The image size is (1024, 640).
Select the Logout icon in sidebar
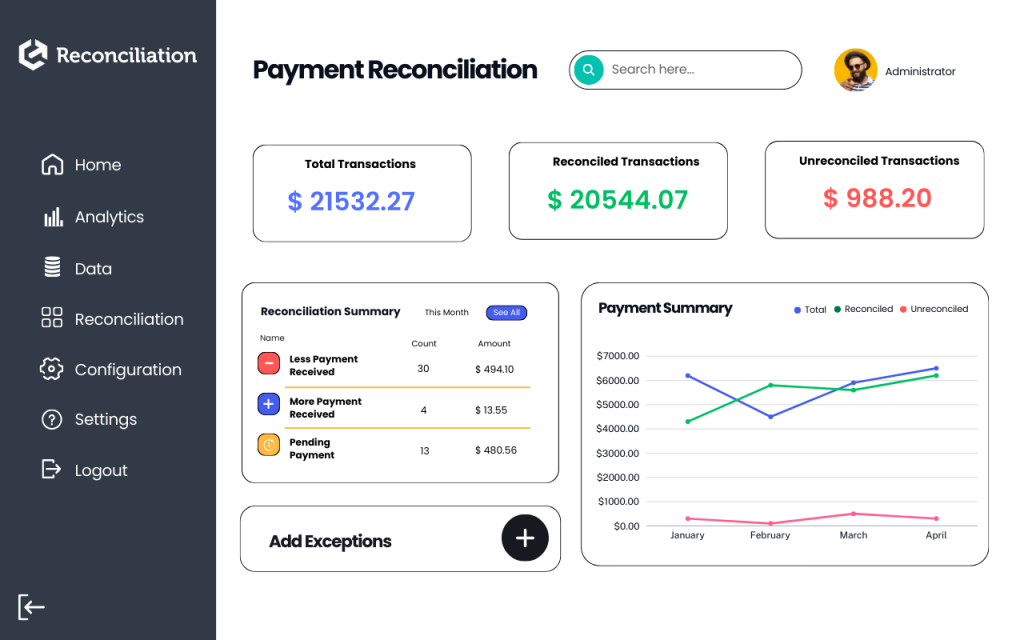[x=51, y=470]
